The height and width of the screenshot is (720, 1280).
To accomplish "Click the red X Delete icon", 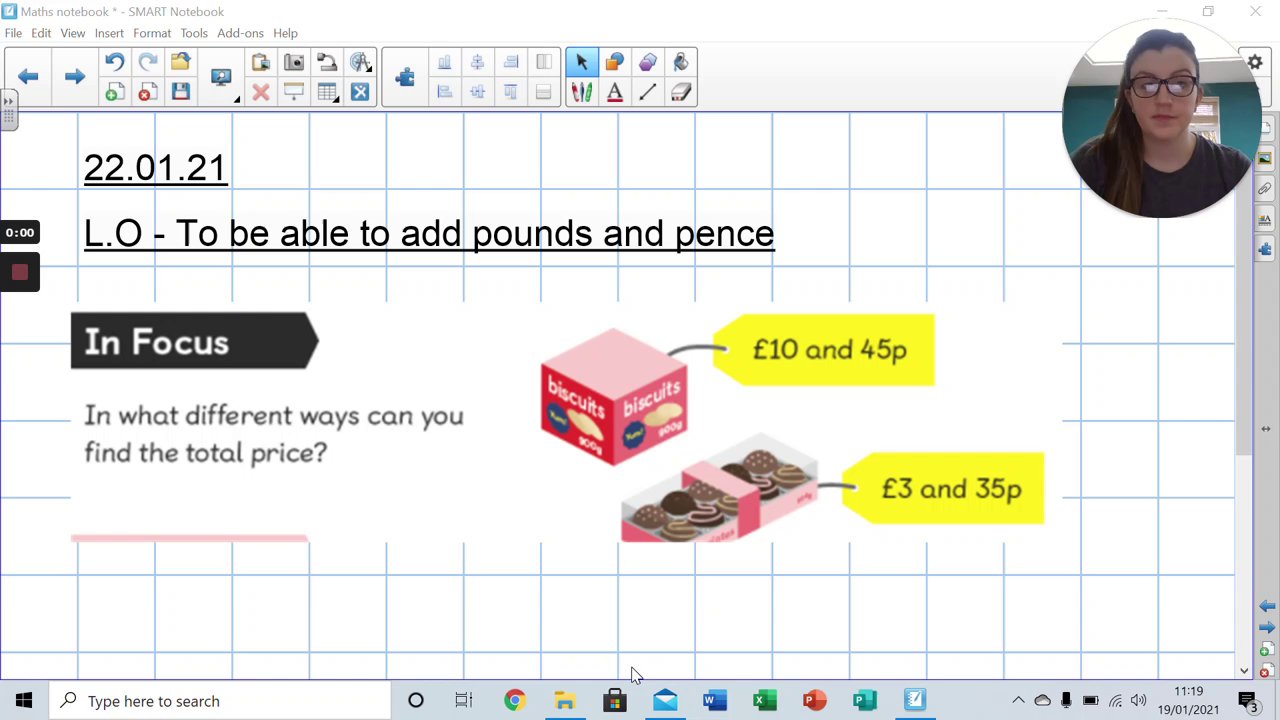I will coord(260,92).
